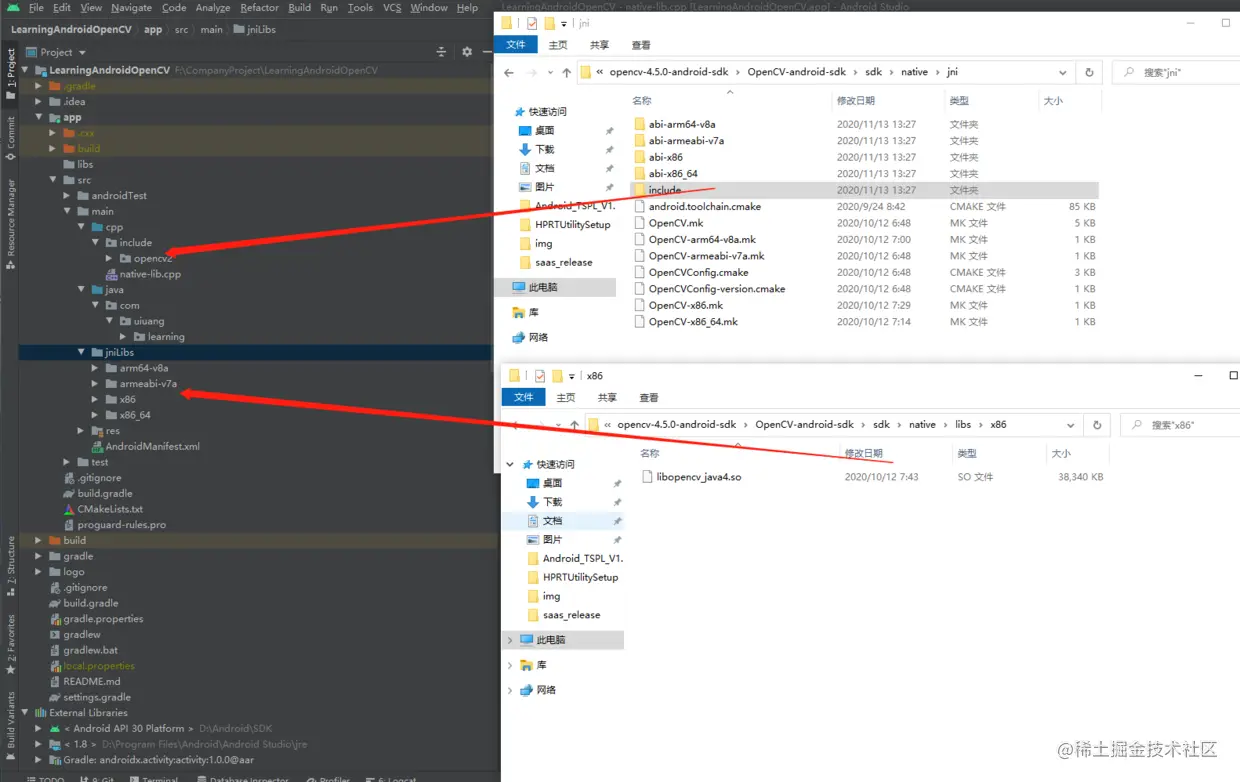Open address history dropdown in jni Explorer
The width and height of the screenshot is (1240, 782).
(x=1065, y=72)
